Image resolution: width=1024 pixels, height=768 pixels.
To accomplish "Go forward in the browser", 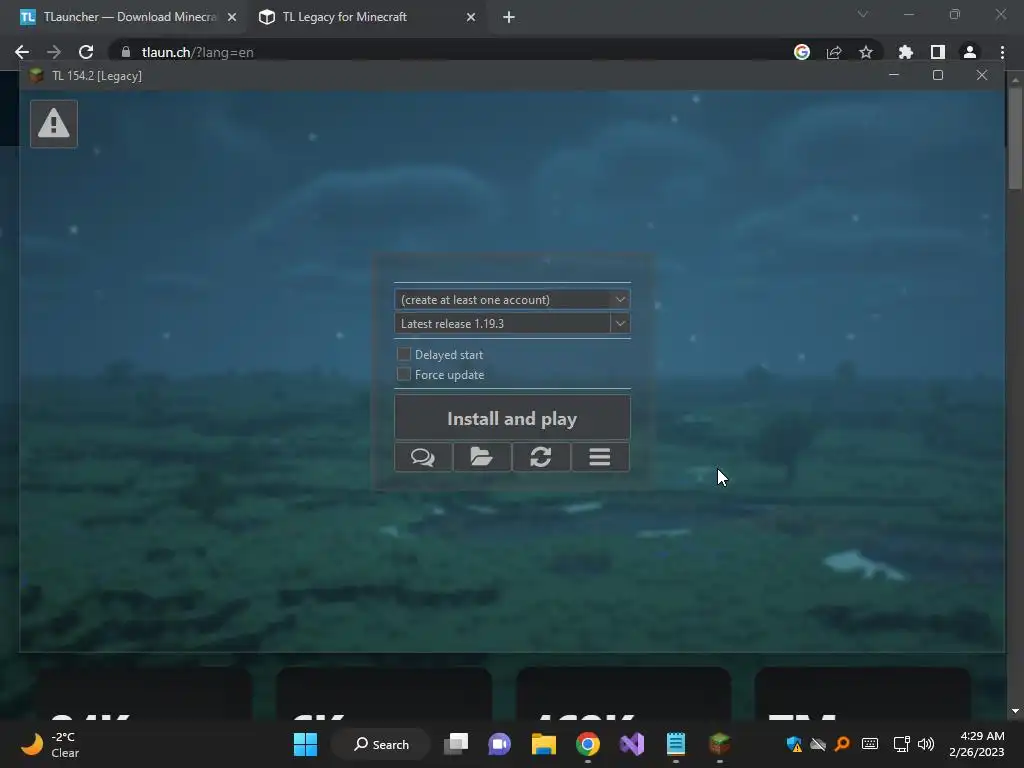I will (x=54, y=52).
